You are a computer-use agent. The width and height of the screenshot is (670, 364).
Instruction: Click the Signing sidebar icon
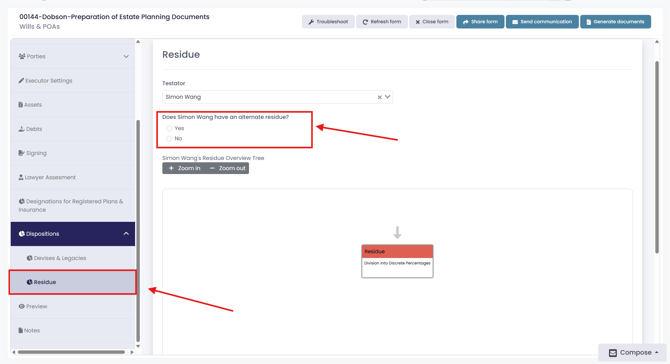[21, 153]
